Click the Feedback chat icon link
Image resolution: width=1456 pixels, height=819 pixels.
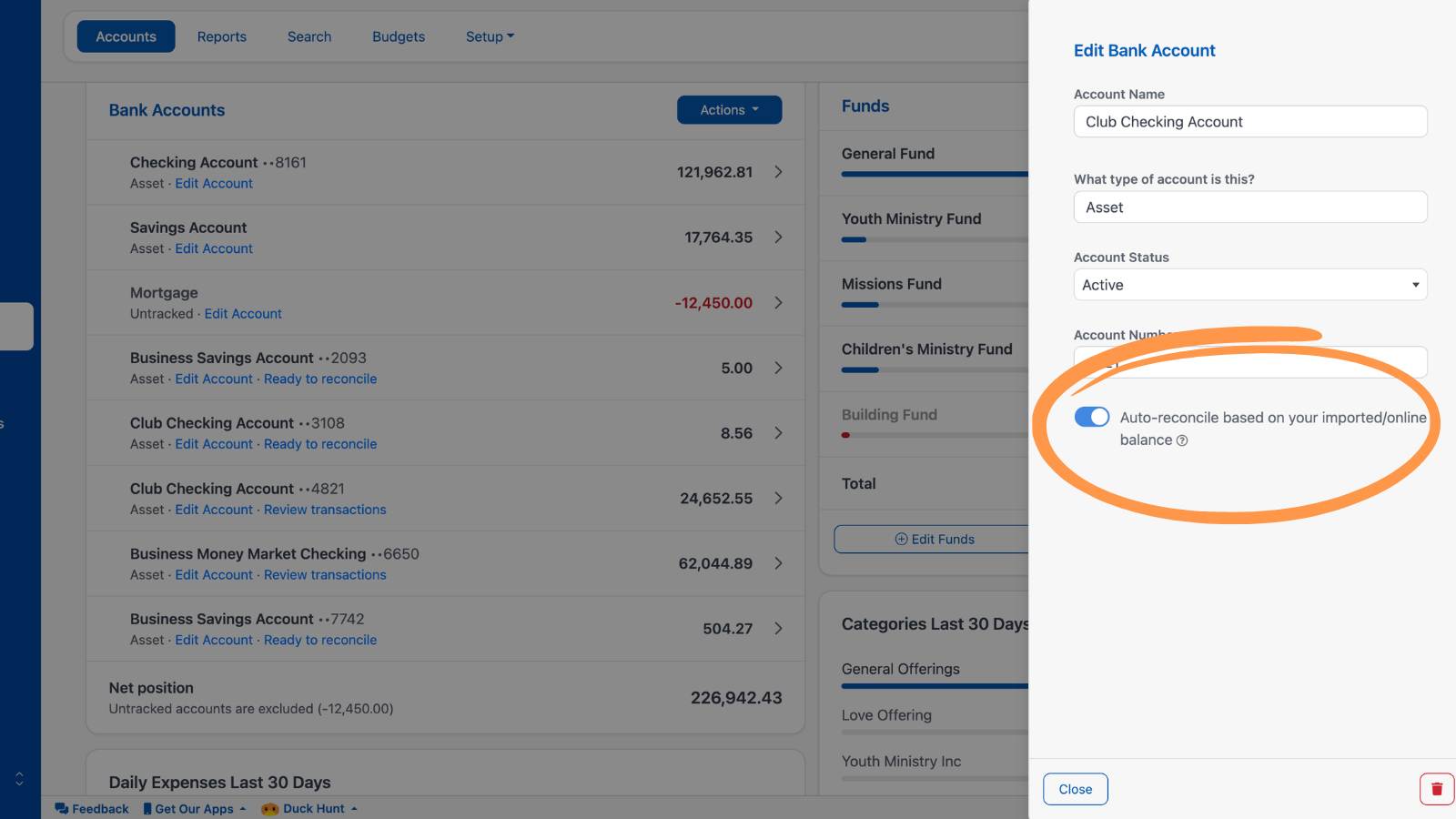(x=92, y=809)
